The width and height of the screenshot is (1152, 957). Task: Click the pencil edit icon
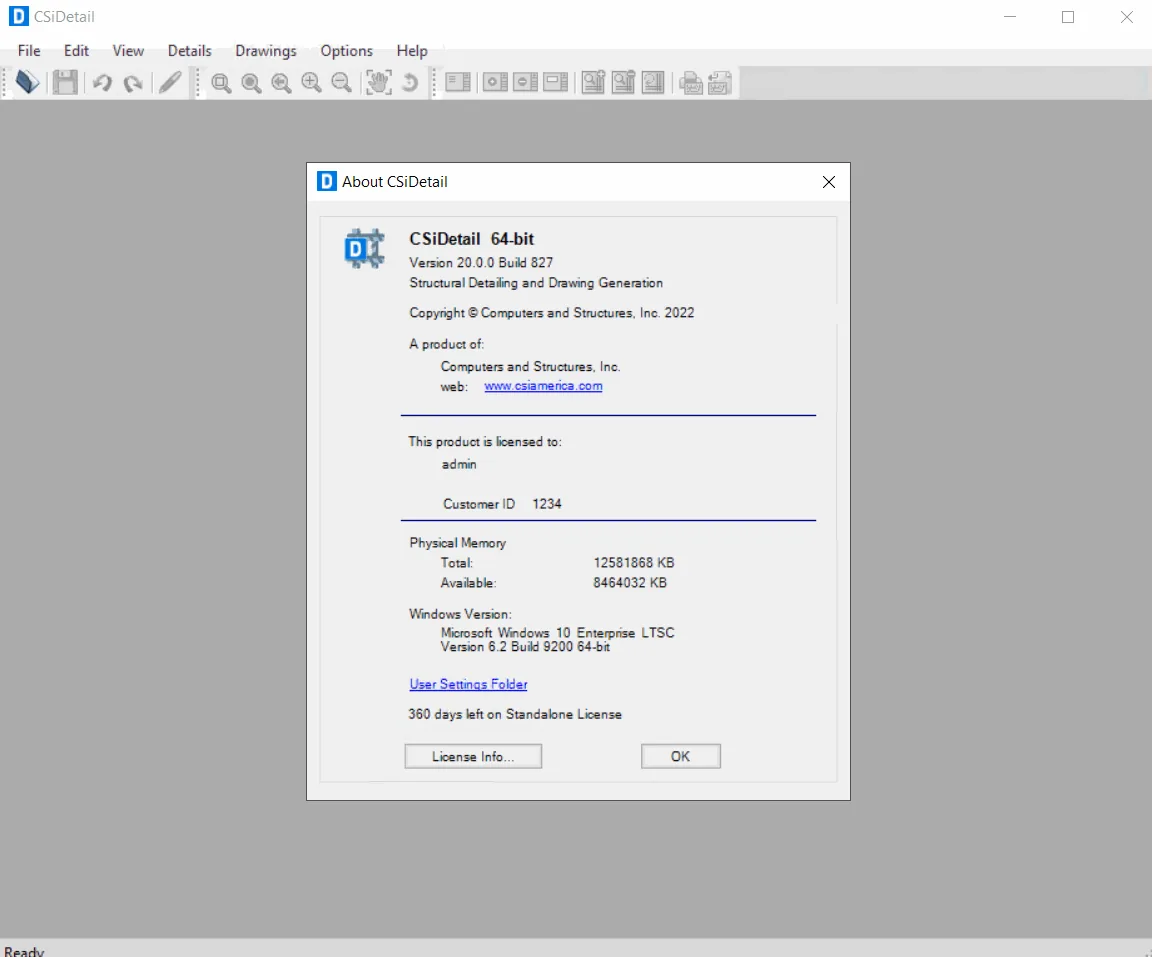click(x=170, y=82)
